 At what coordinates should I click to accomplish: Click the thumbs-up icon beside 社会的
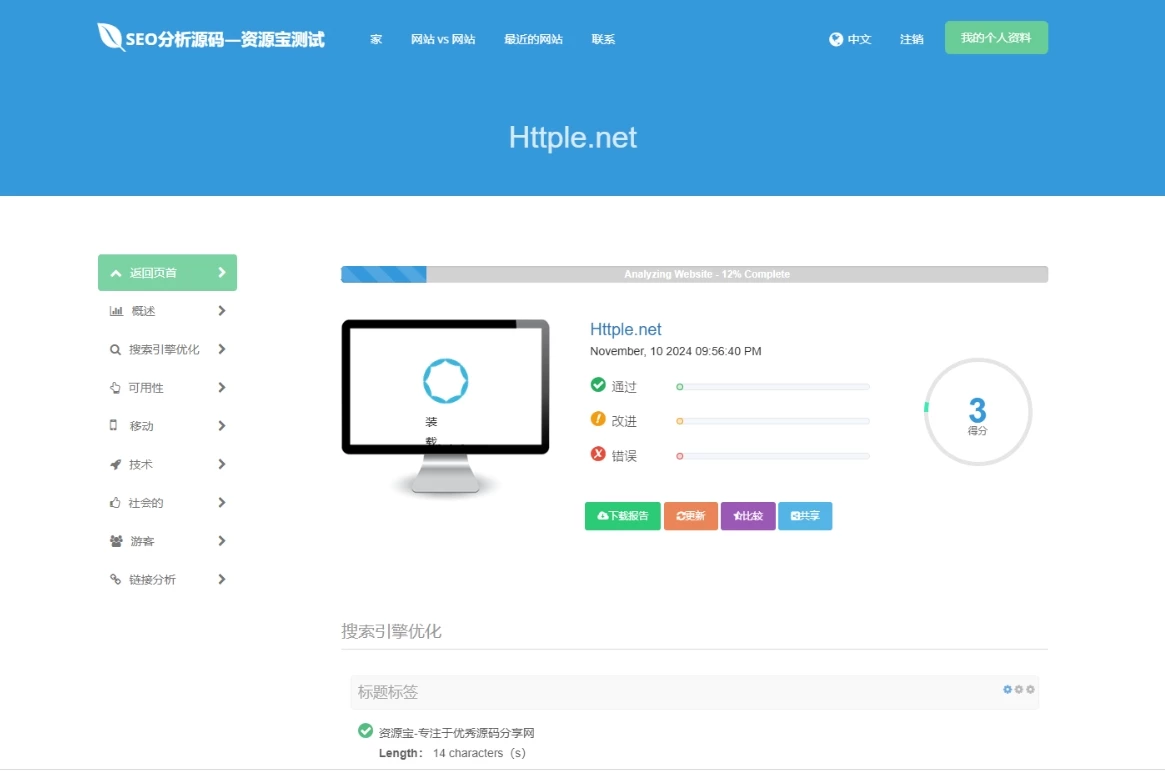115,503
